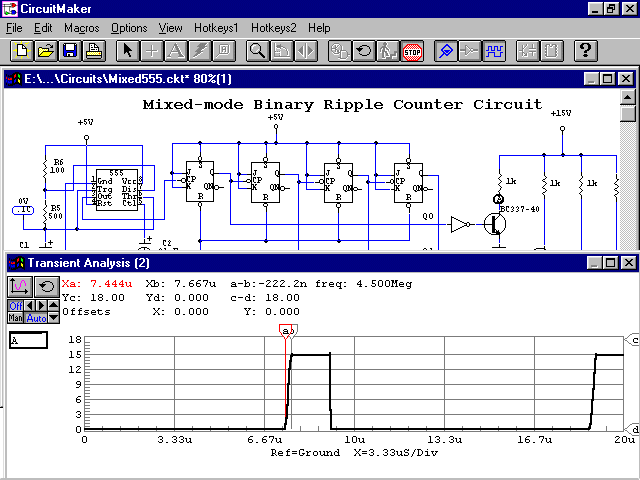Viewport: 640px width, 480px height.
Task: Select the Text tool (A icon)
Action: pyautogui.click(x=175, y=50)
